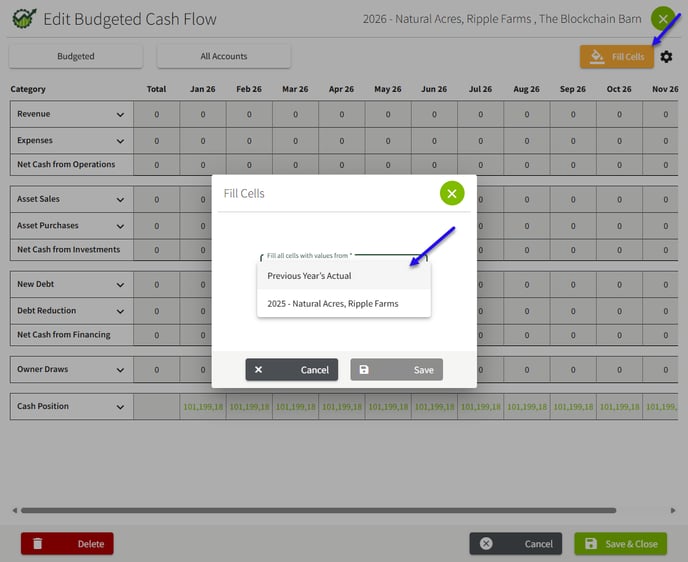Open the Budgeted selector

click(76, 57)
